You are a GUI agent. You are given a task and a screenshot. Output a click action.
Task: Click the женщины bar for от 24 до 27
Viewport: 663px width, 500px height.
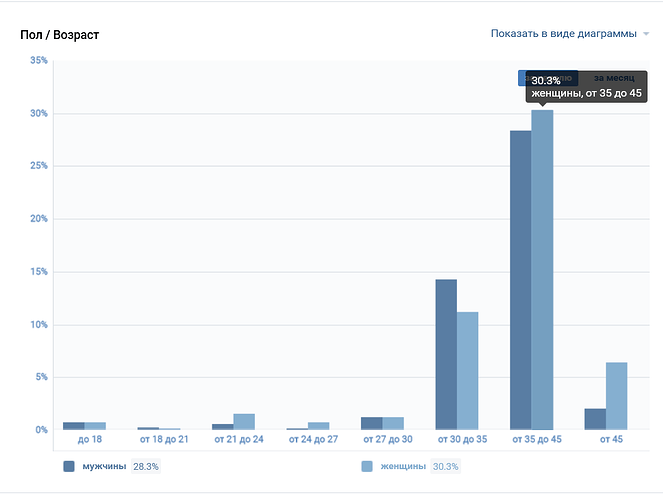click(318, 426)
